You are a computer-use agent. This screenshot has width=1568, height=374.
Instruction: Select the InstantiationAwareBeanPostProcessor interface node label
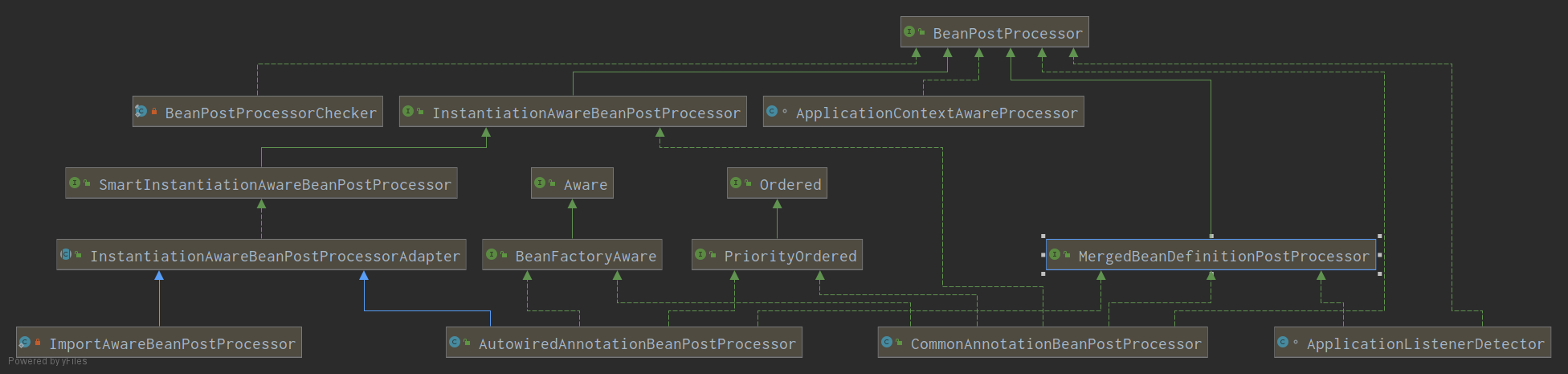[x=586, y=113]
